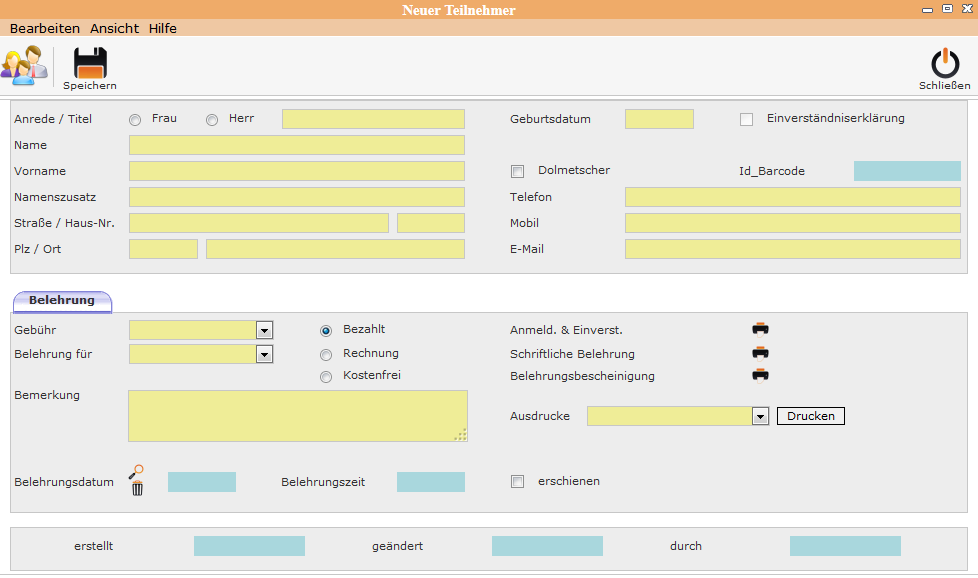The height and width of the screenshot is (578, 978).
Task: Print the Schriftliche Belehrung document
Action: 761,353
